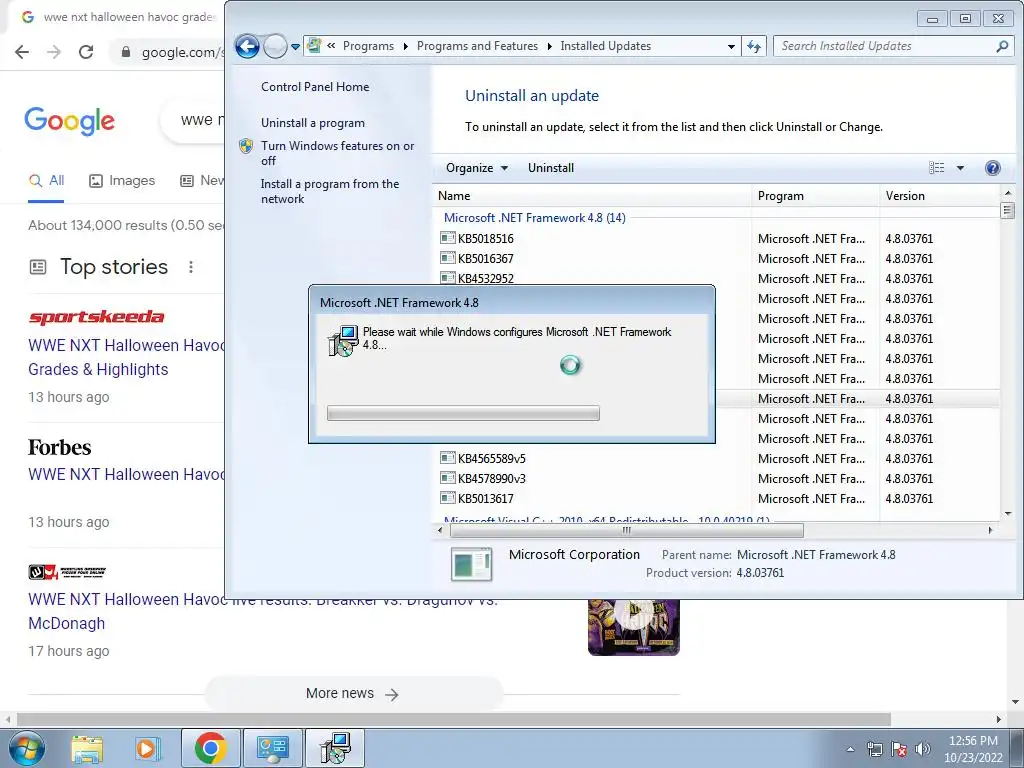Switch to Control Panel taskbar button
1024x768 pixels.
272,748
